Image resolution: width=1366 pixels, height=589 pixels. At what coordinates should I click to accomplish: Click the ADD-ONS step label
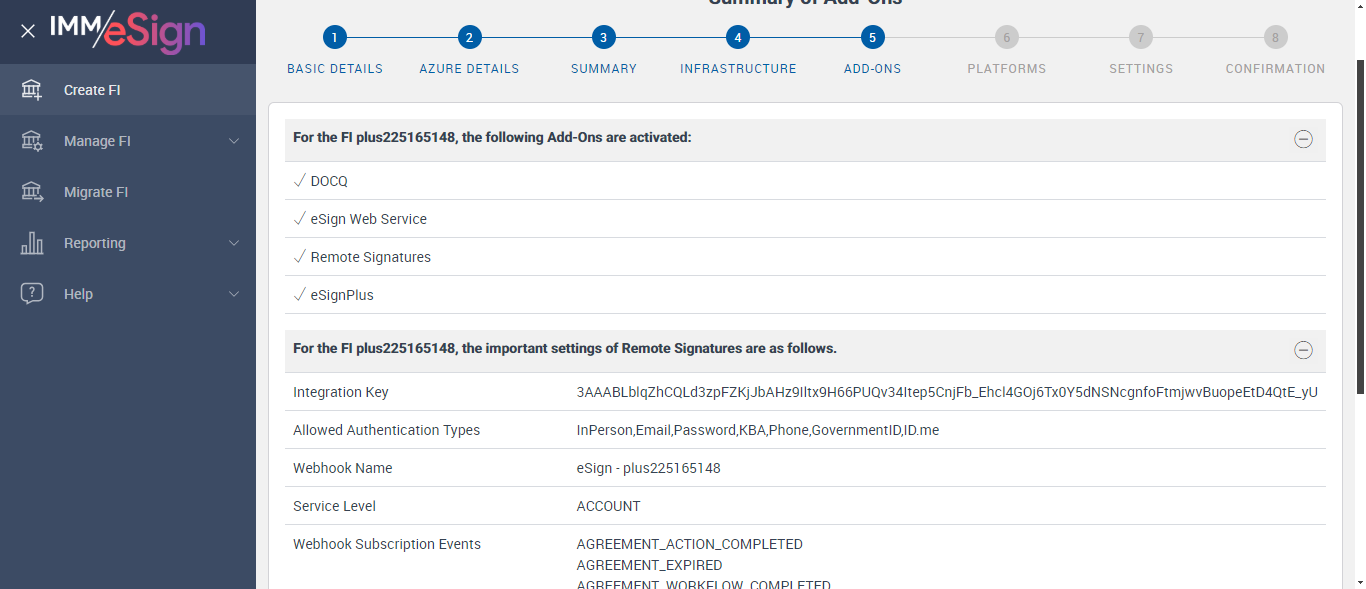[872, 69]
